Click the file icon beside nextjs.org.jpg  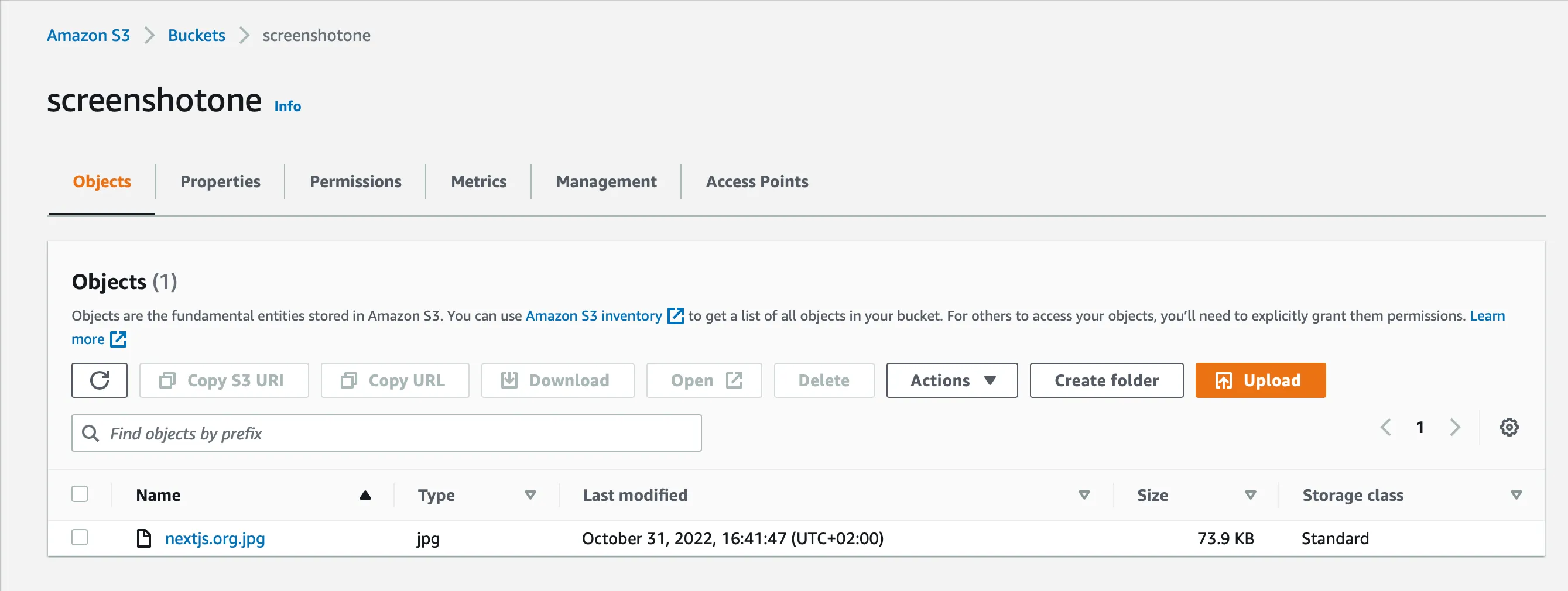[x=143, y=538]
